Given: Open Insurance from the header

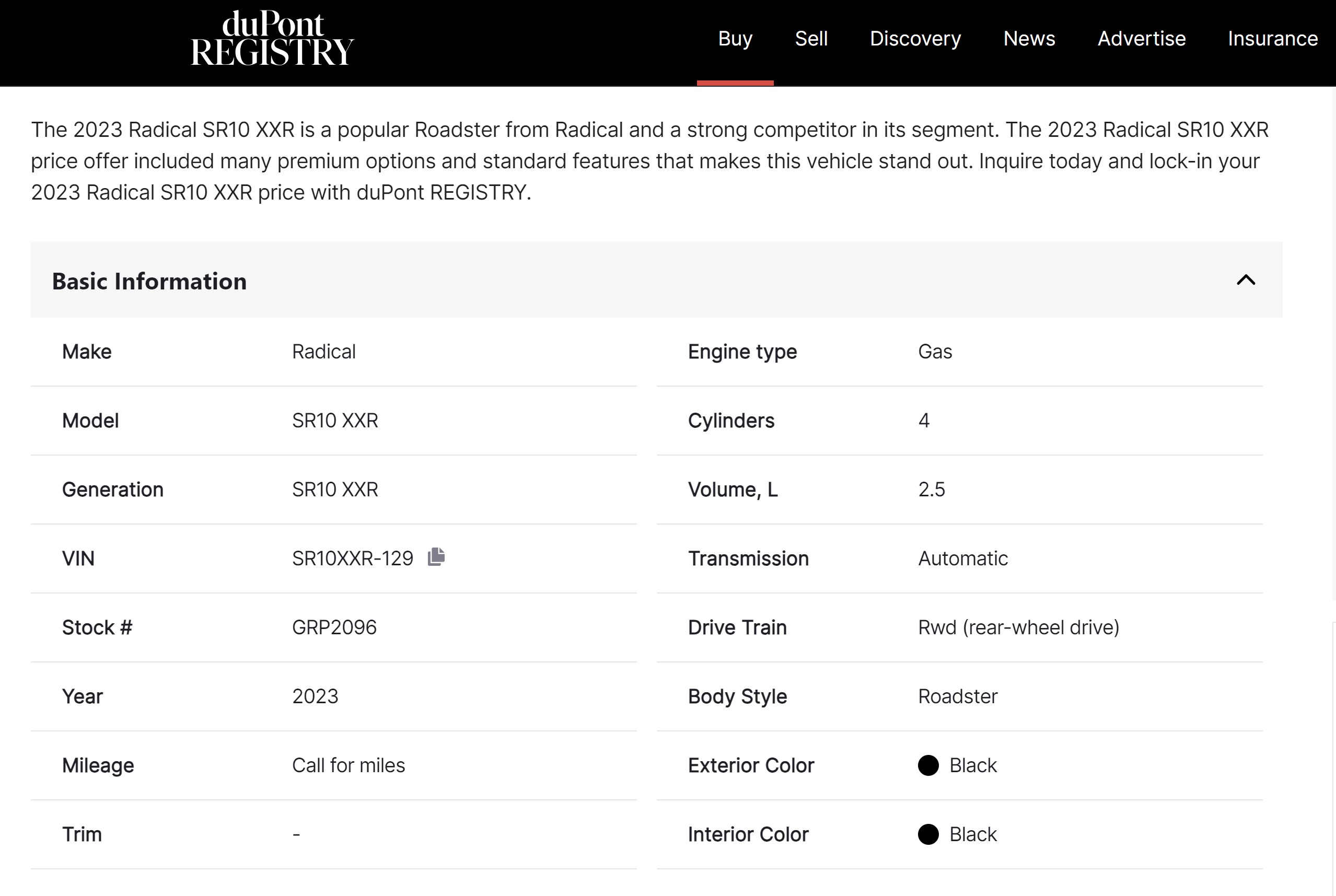Looking at the screenshot, I should [x=1273, y=39].
